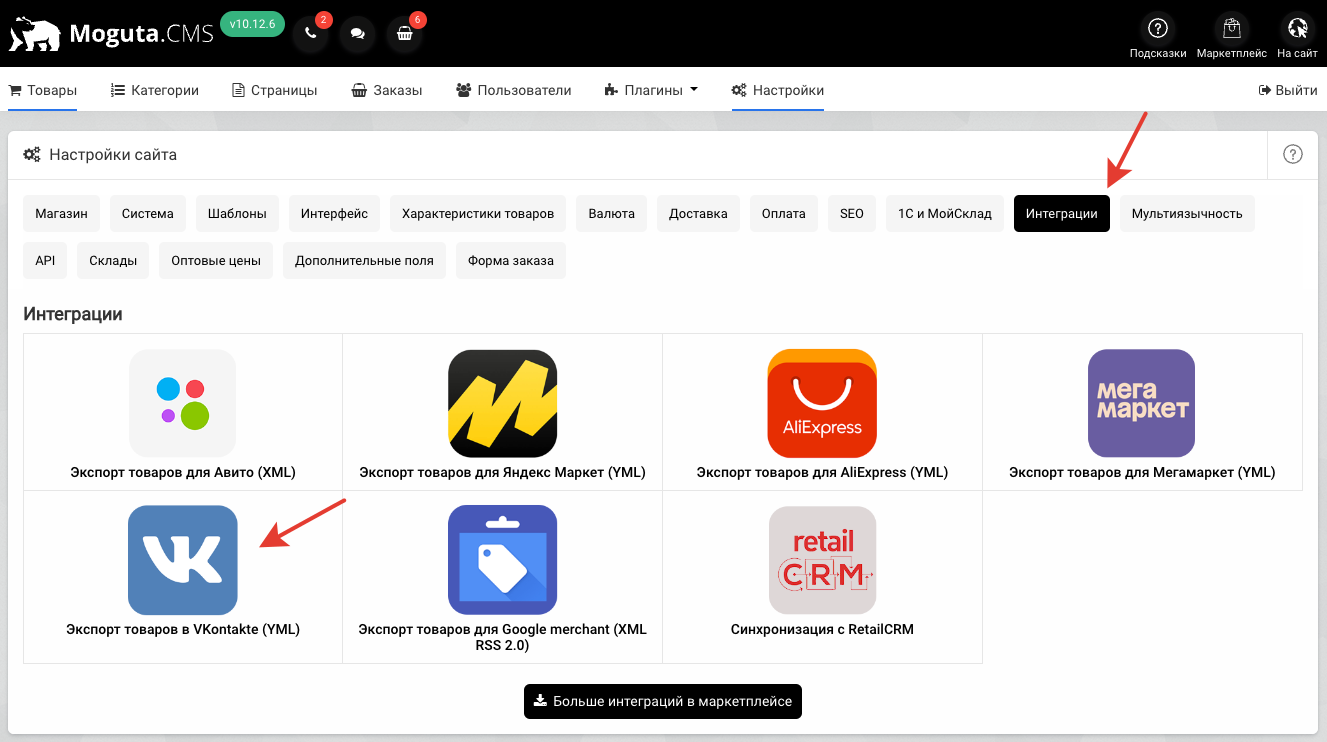Open the Товары menu
1327x742 pixels.
(x=43, y=90)
